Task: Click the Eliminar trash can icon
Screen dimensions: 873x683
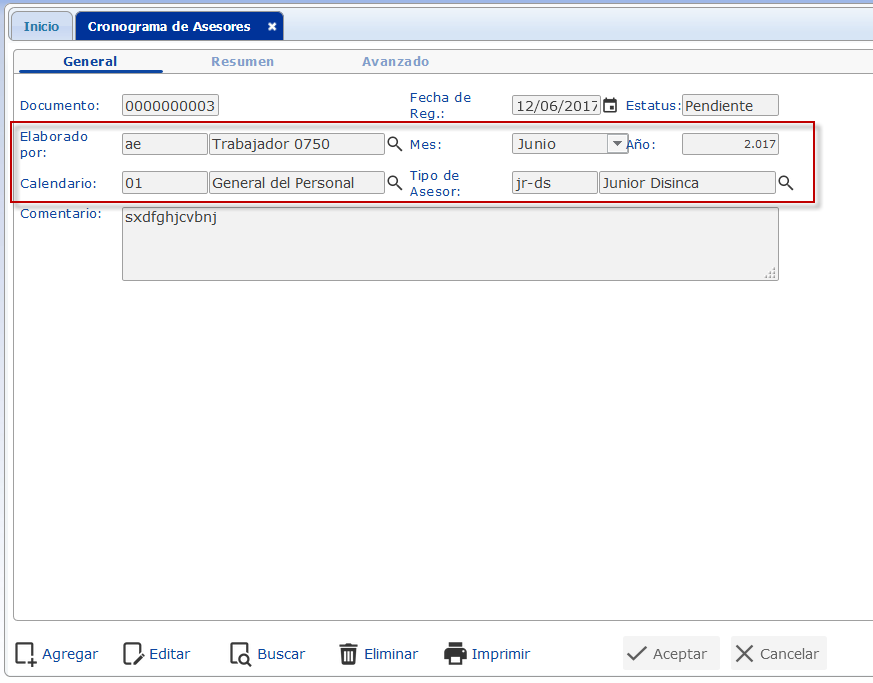Action: pos(348,654)
